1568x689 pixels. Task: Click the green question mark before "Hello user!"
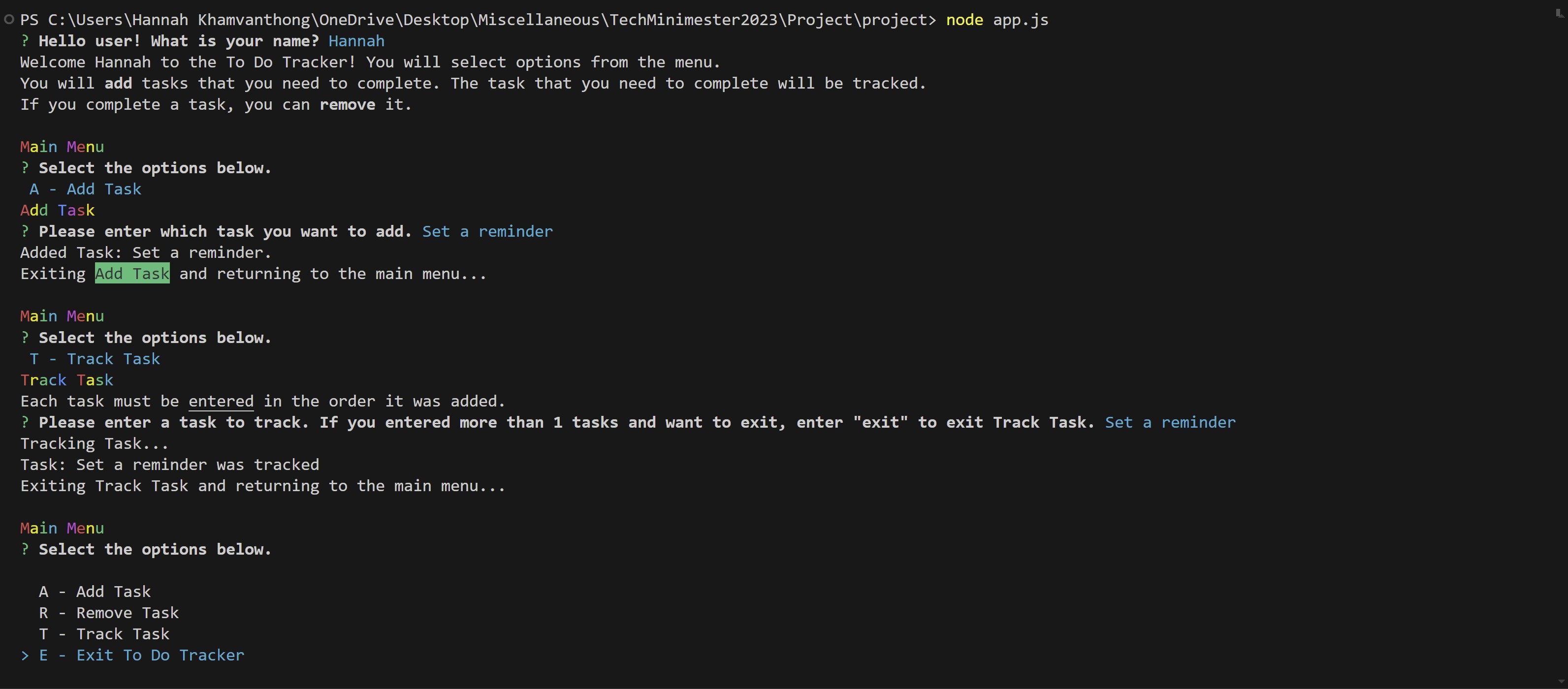(25, 41)
